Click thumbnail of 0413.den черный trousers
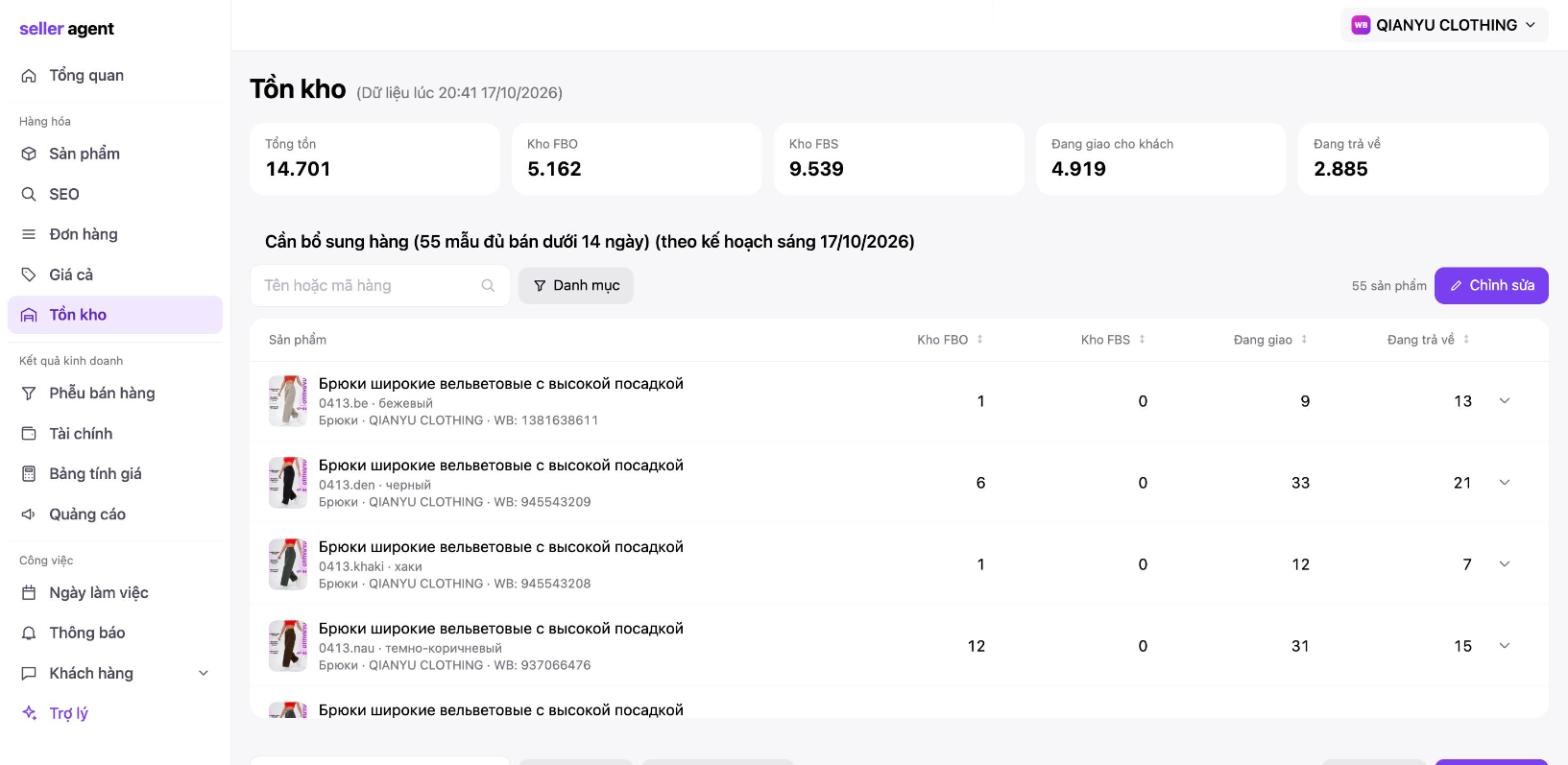 288,483
